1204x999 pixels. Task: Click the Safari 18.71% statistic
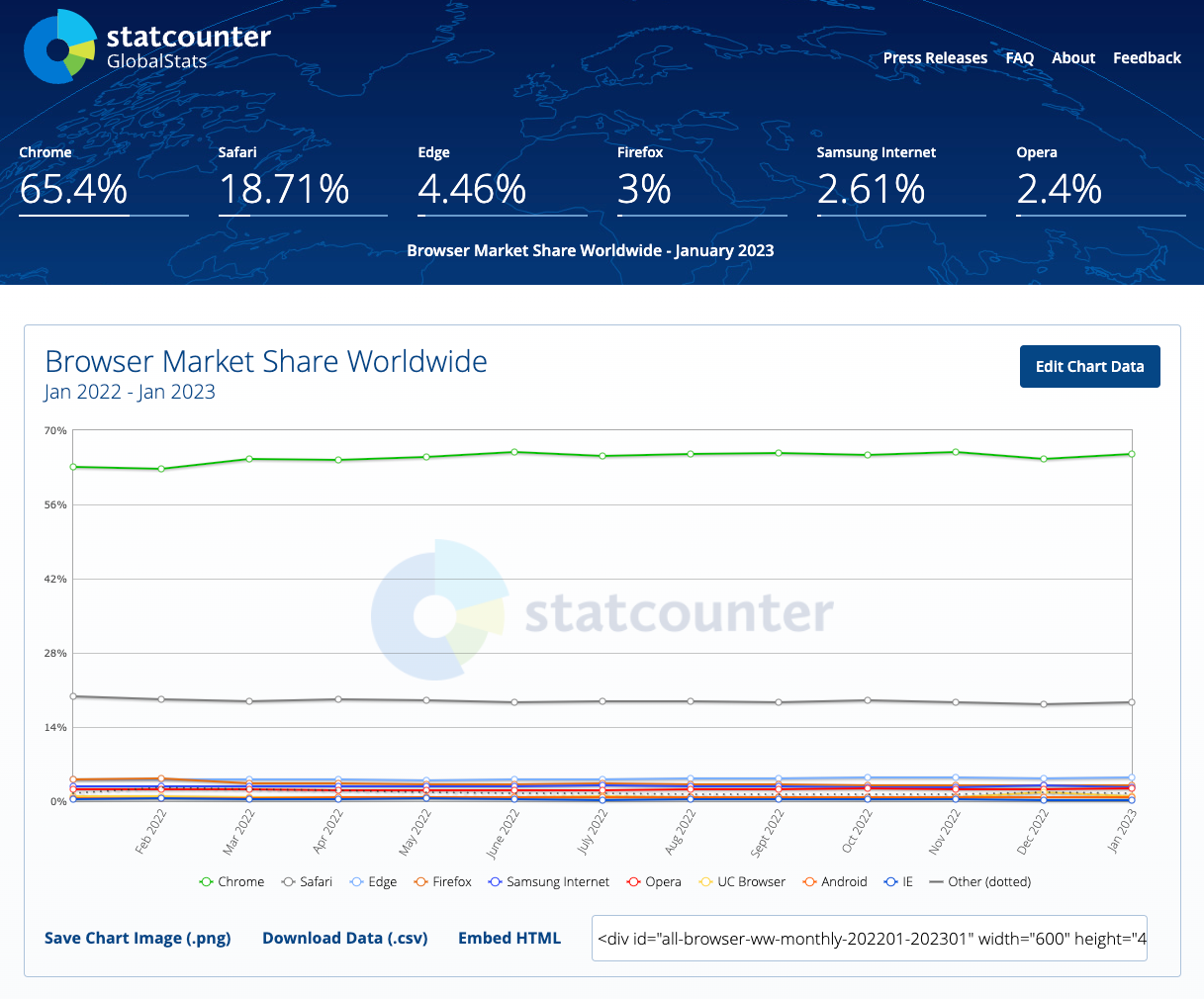[x=303, y=179]
